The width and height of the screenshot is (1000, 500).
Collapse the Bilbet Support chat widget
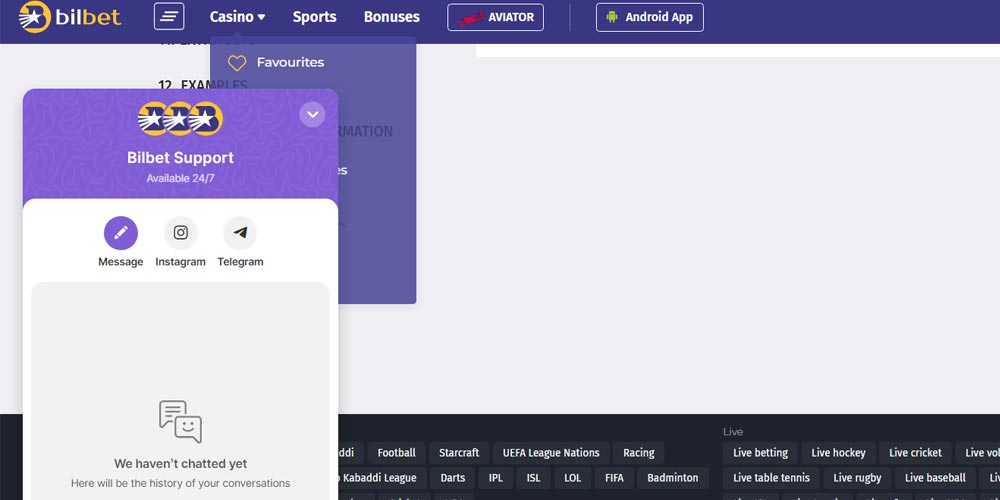pos(312,115)
